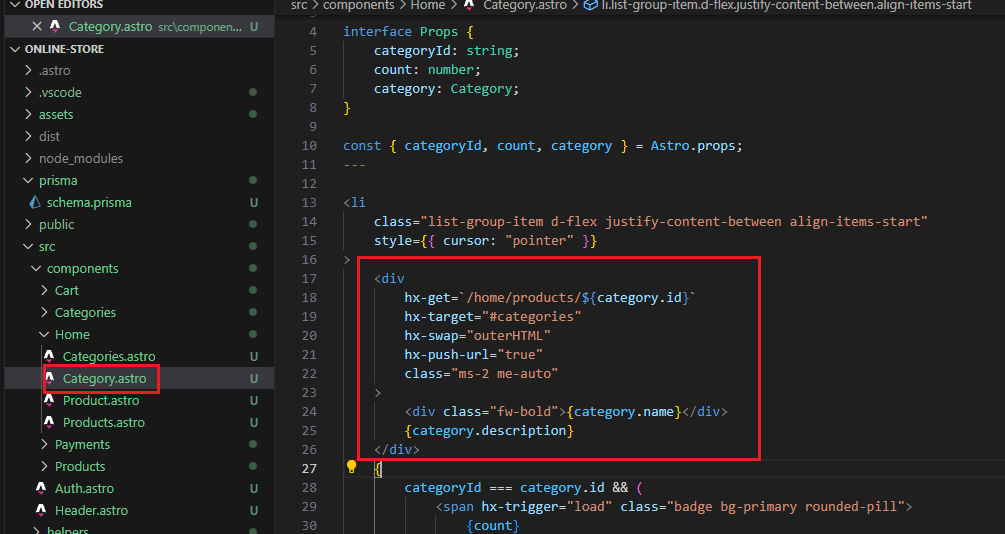Click the {count} expression on line 30

pos(493,526)
